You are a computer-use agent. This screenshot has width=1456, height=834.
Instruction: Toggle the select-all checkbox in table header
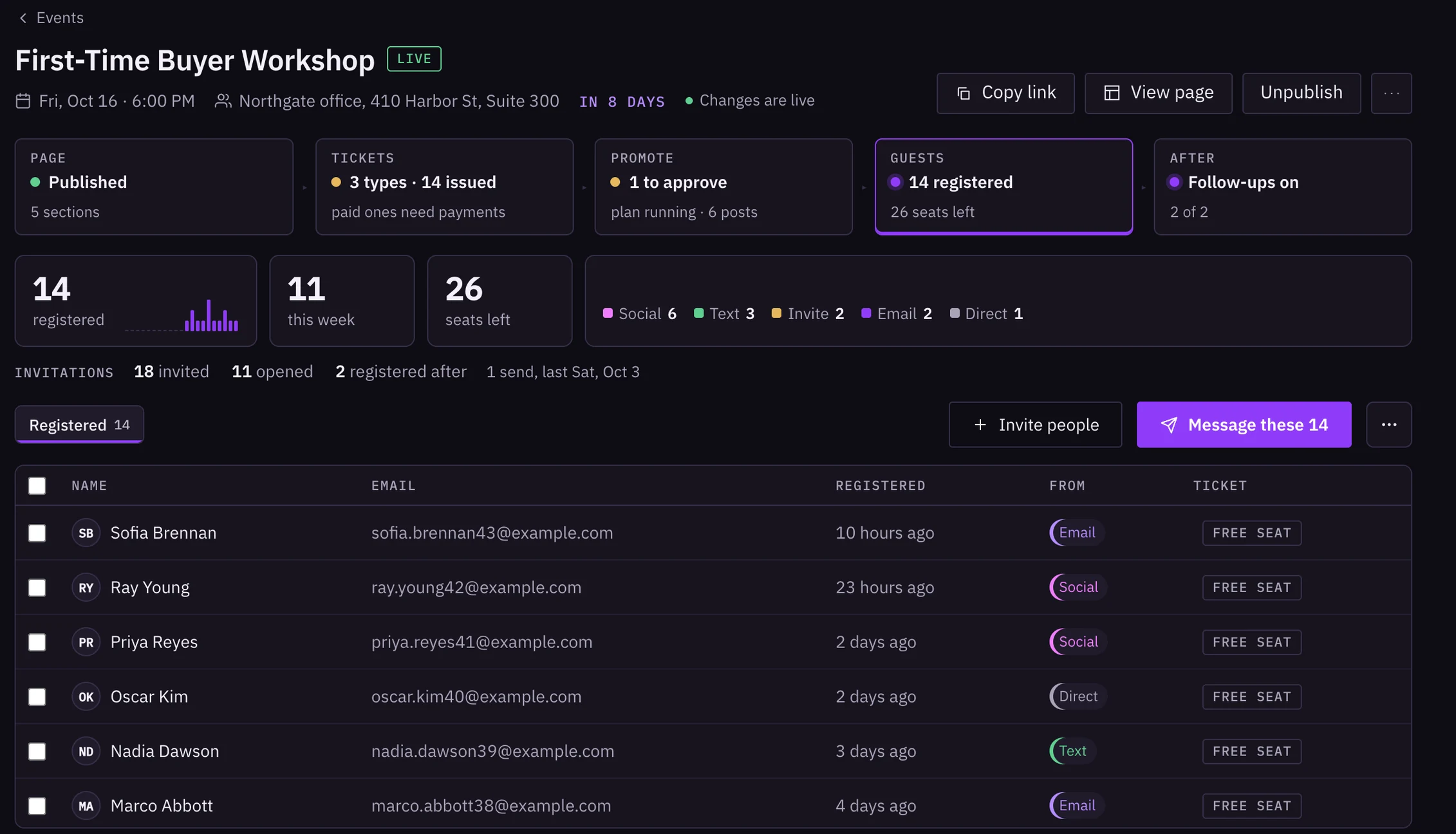pos(37,486)
